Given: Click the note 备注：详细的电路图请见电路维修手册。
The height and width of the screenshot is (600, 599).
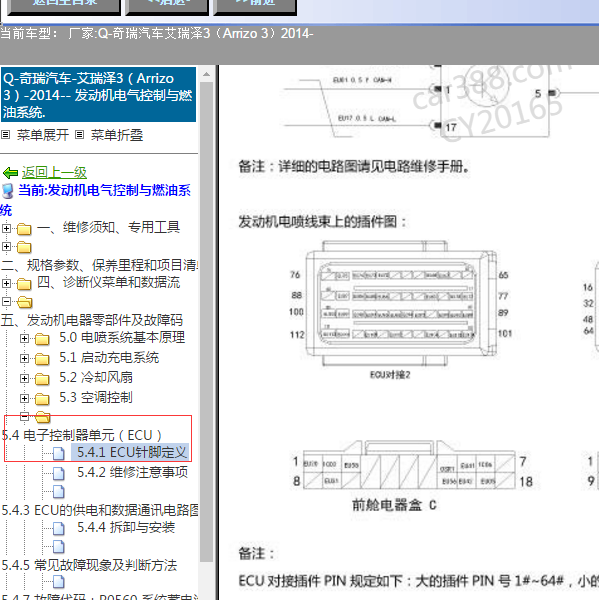Looking at the screenshot, I should (354, 166).
